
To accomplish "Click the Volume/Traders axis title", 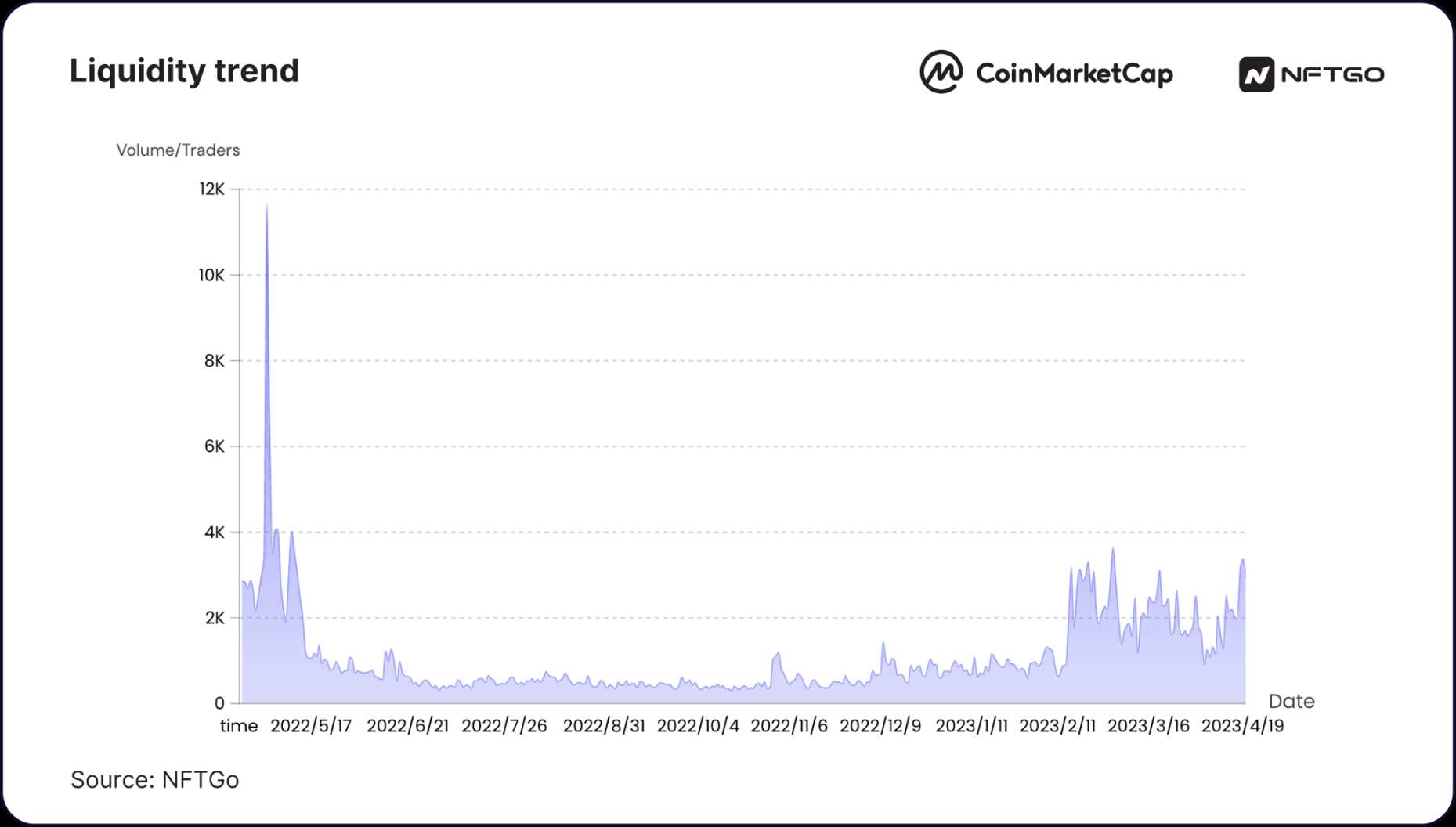I will 178,150.
